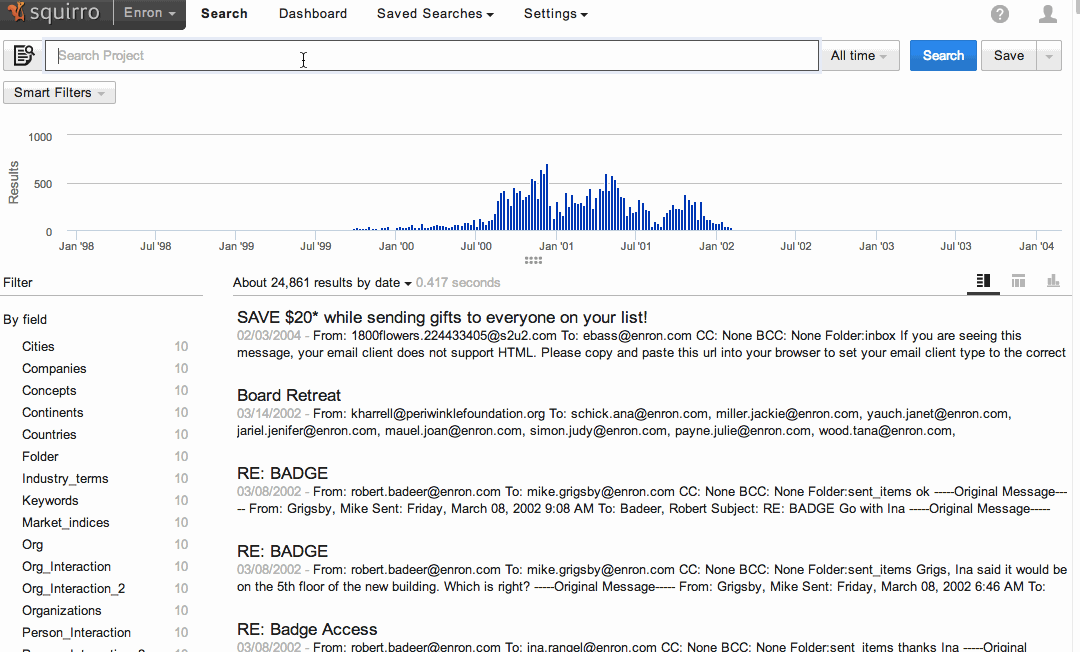The height and width of the screenshot is (652, 1080).
Task: Open the Save button dropdown arrow
Action: point(1049,56)
